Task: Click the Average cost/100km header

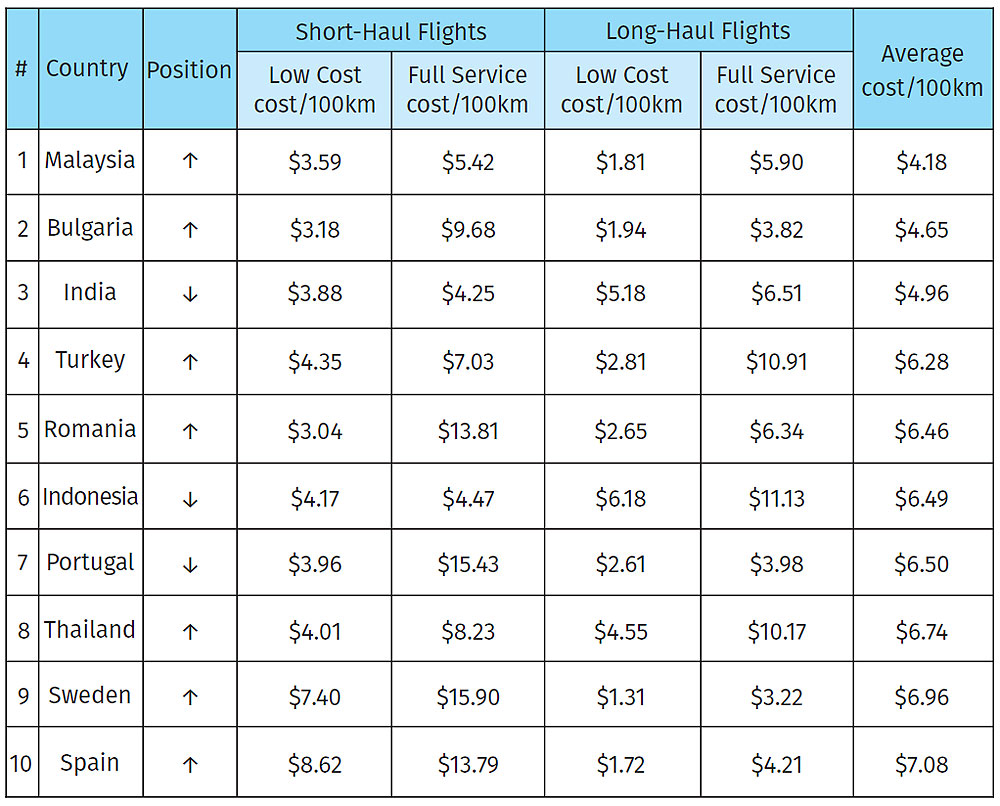Action: point(923,70)
